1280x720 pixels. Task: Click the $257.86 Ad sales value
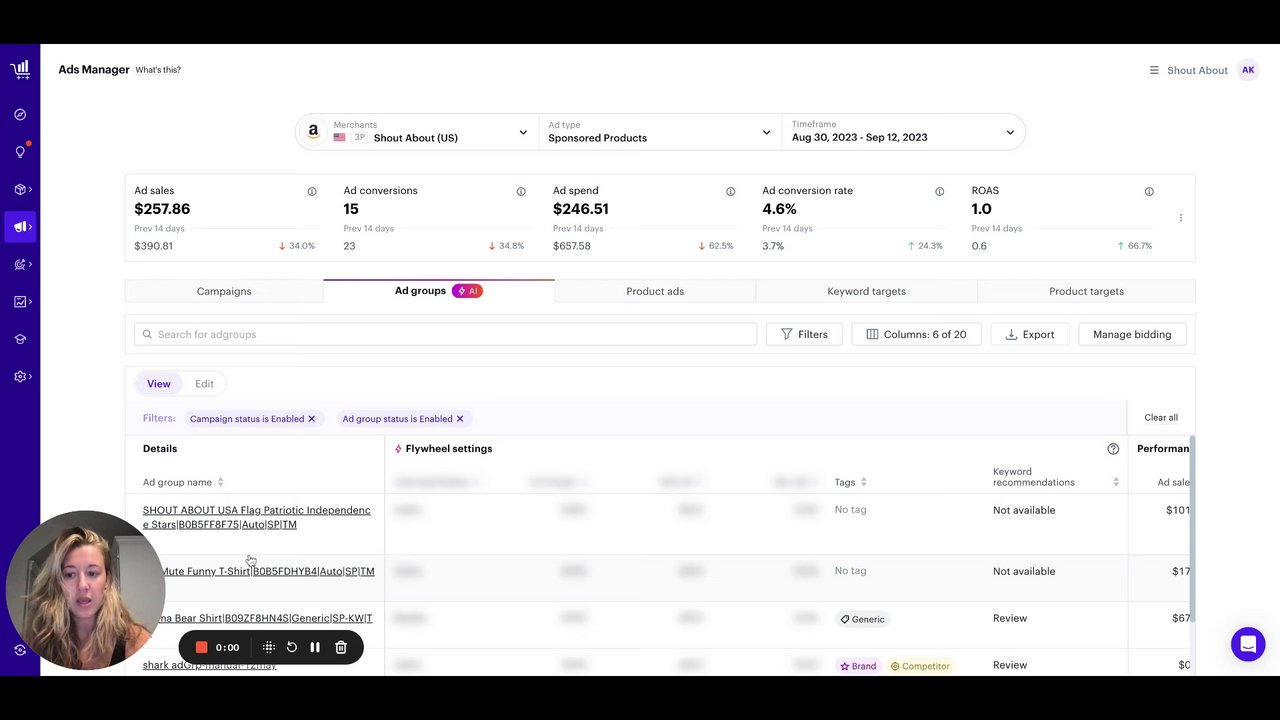tap(162, 209)
